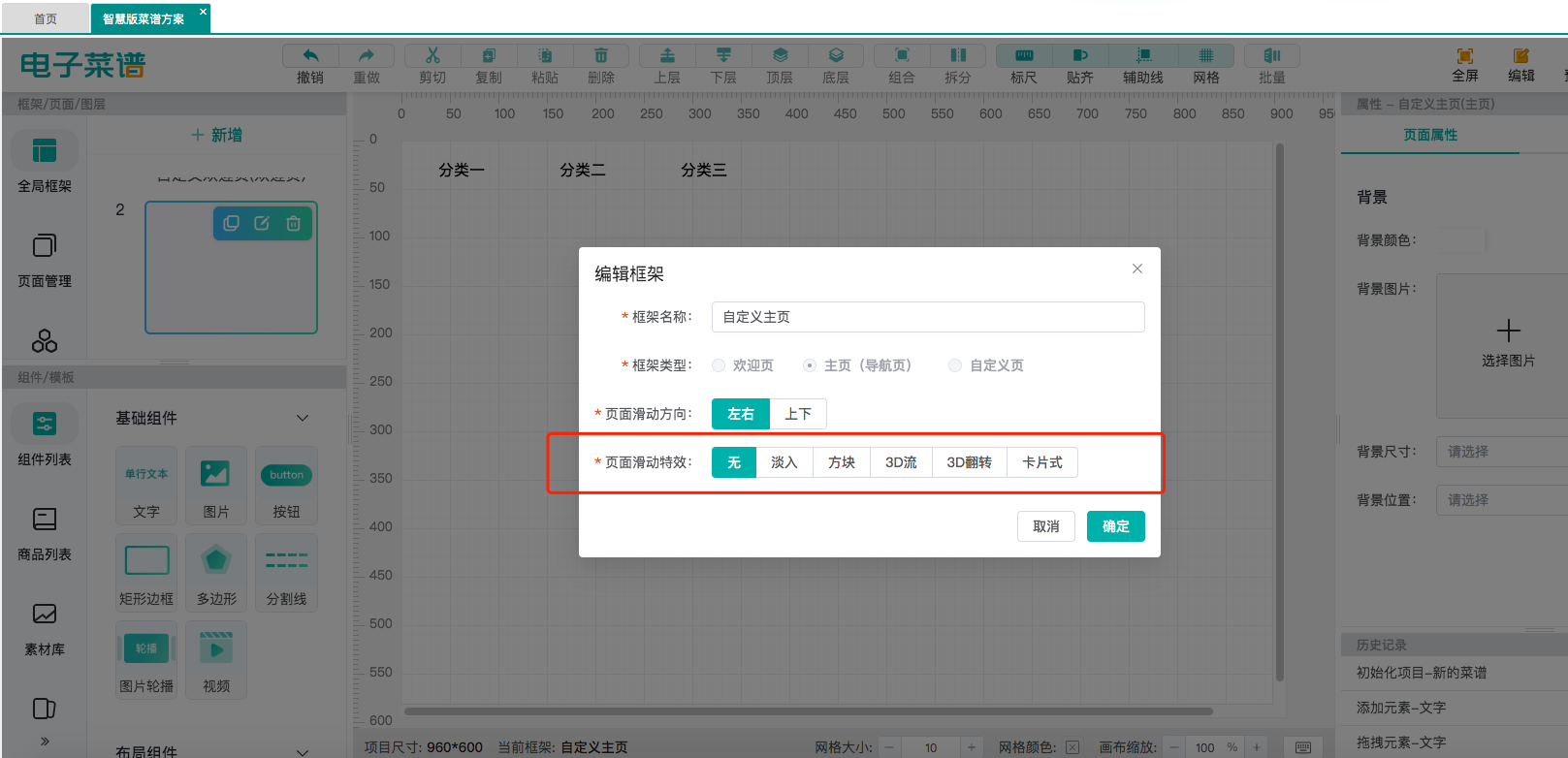Click the Grid (网格) toolbar icon

1206,56
